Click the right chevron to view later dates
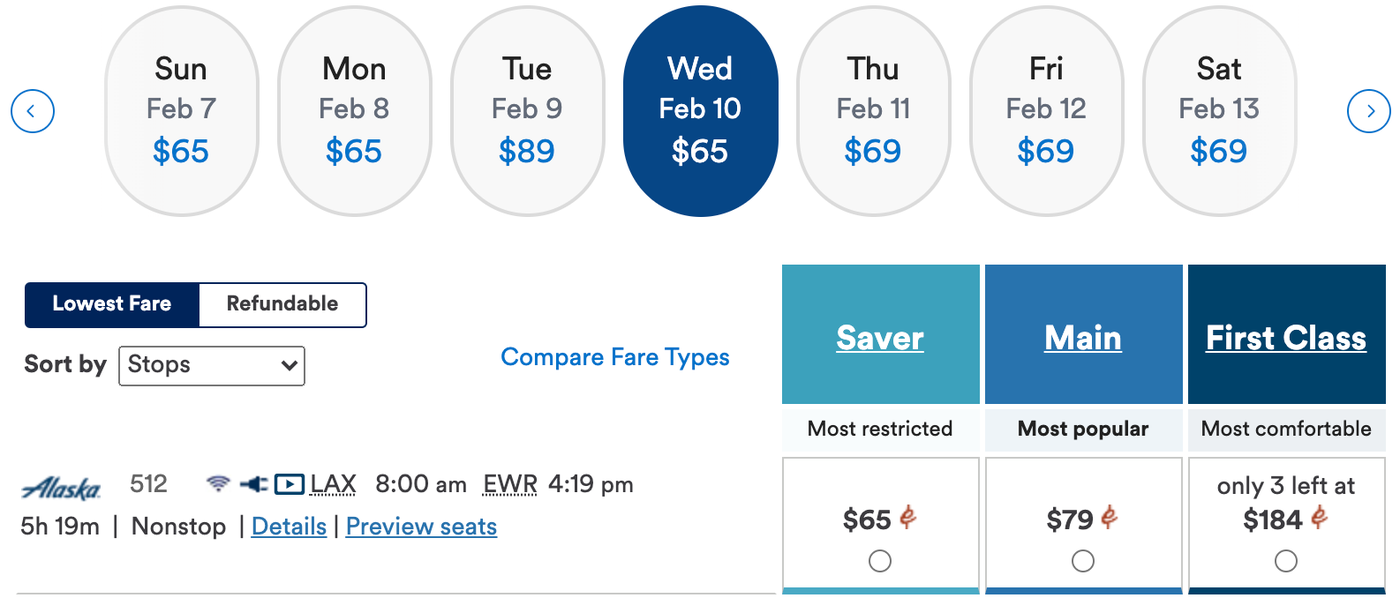The height and width of the screenshot is (598, 1400). [1368, 111]
